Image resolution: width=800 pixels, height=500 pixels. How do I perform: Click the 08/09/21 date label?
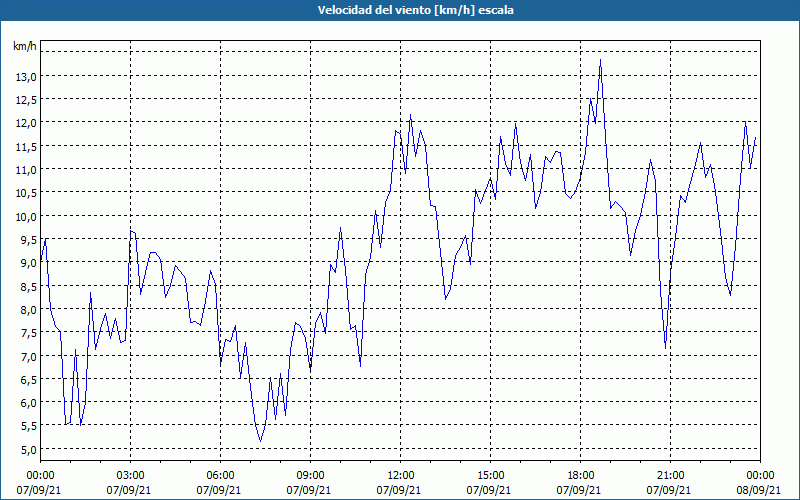[759, 490]
